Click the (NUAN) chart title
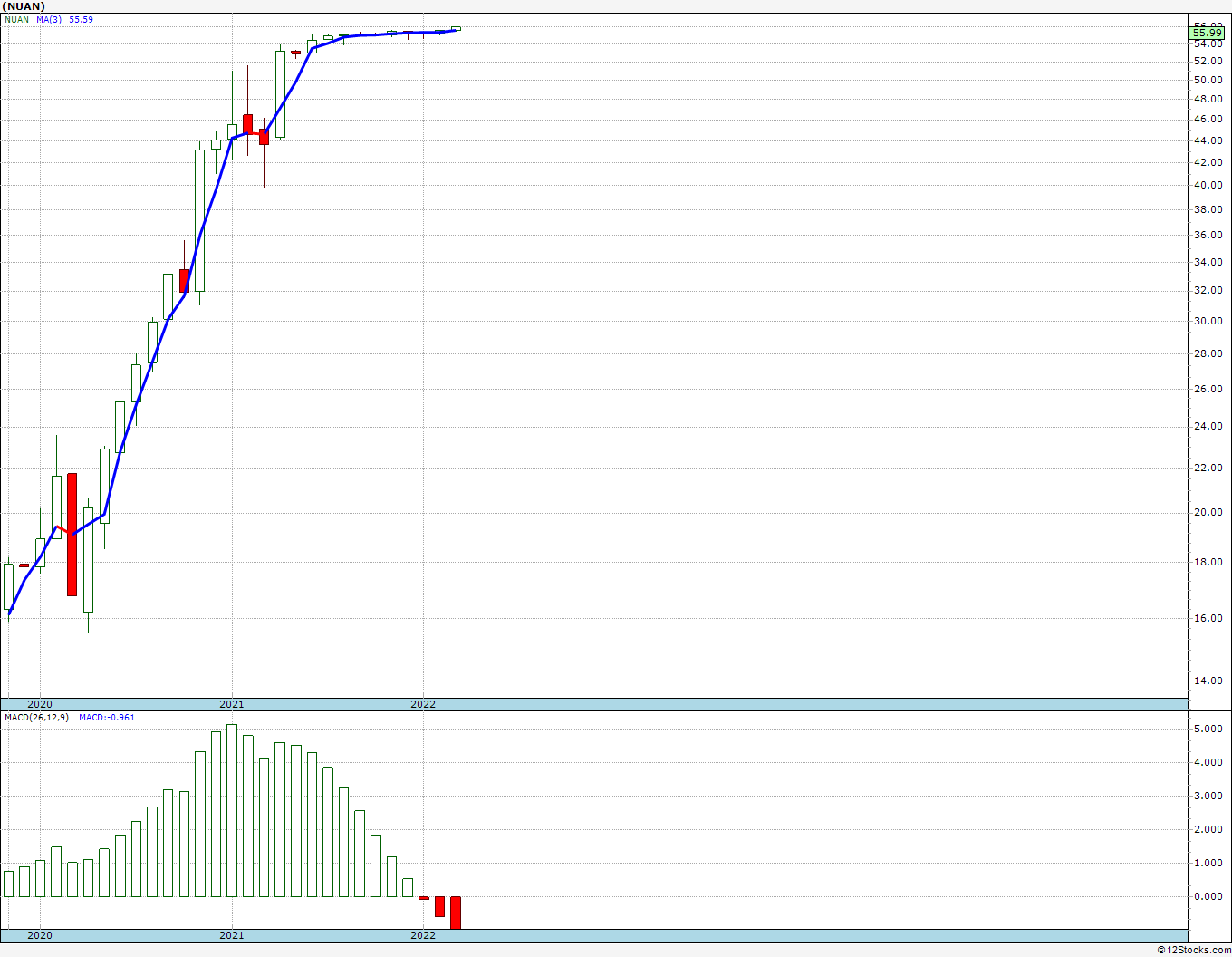 (x=24, y=5)
